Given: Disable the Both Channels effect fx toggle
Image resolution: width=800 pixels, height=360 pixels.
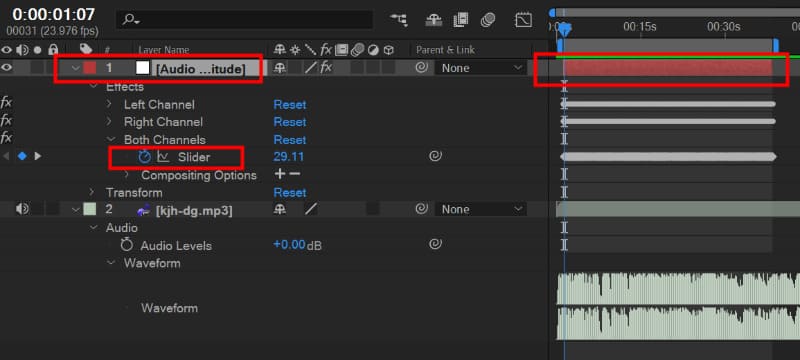Looking at the screenshot, I should (x=6, y=138).
